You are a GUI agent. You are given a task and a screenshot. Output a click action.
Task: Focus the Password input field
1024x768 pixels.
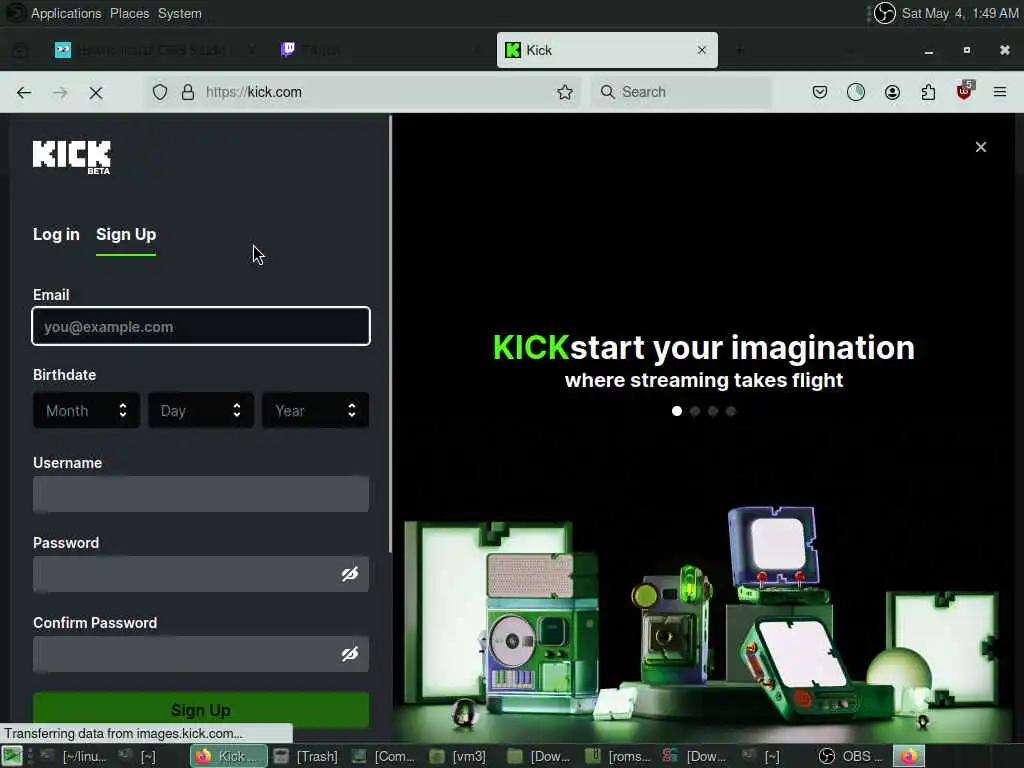pos(201,573)
